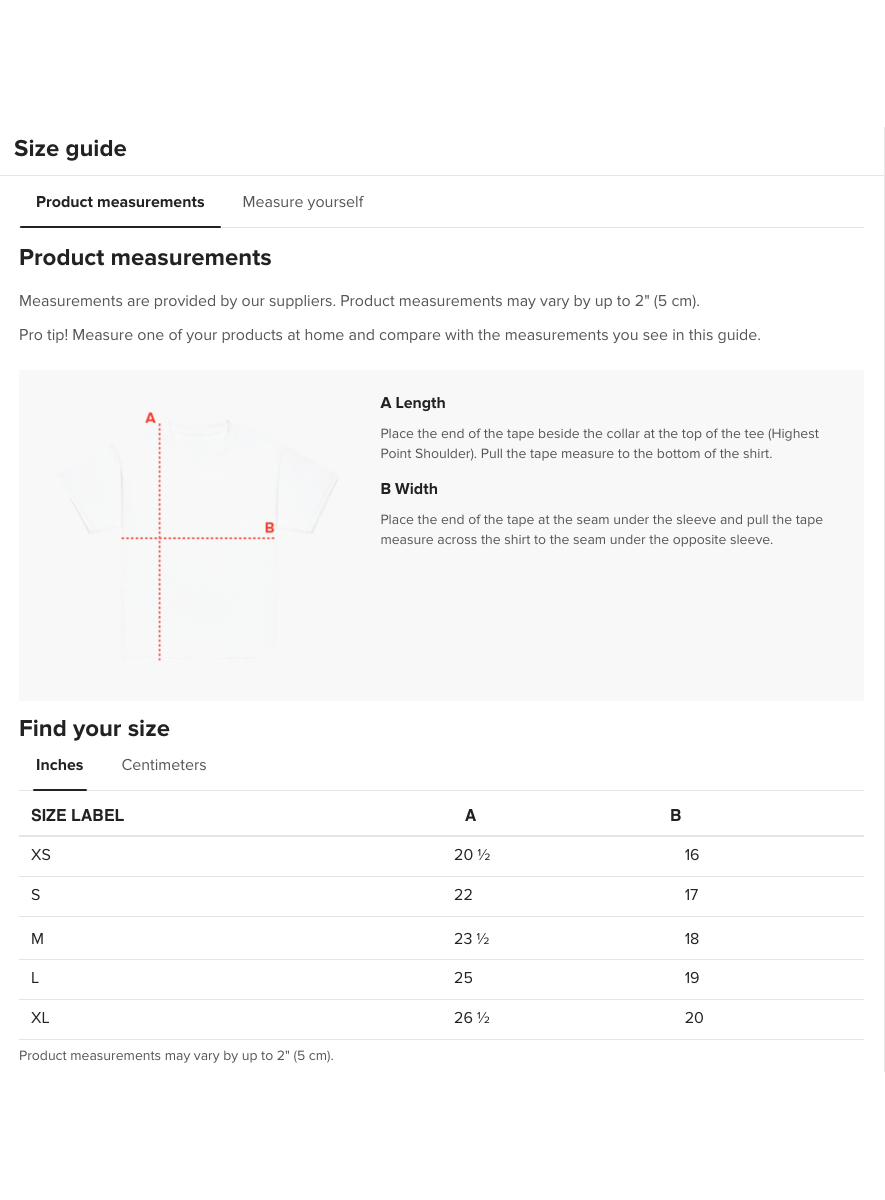Click the "Size guide" panel title
Viewport: 885px width, 1200px height.
click(x=70, y=149)
